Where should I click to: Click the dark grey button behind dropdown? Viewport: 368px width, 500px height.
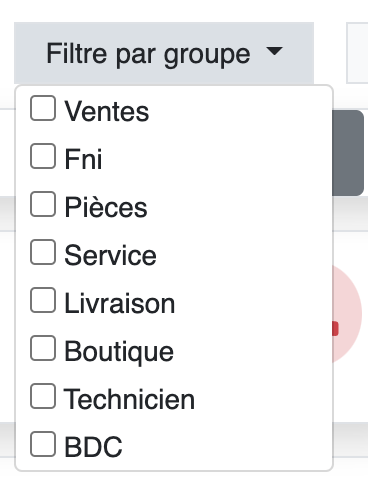click(348, 153)
